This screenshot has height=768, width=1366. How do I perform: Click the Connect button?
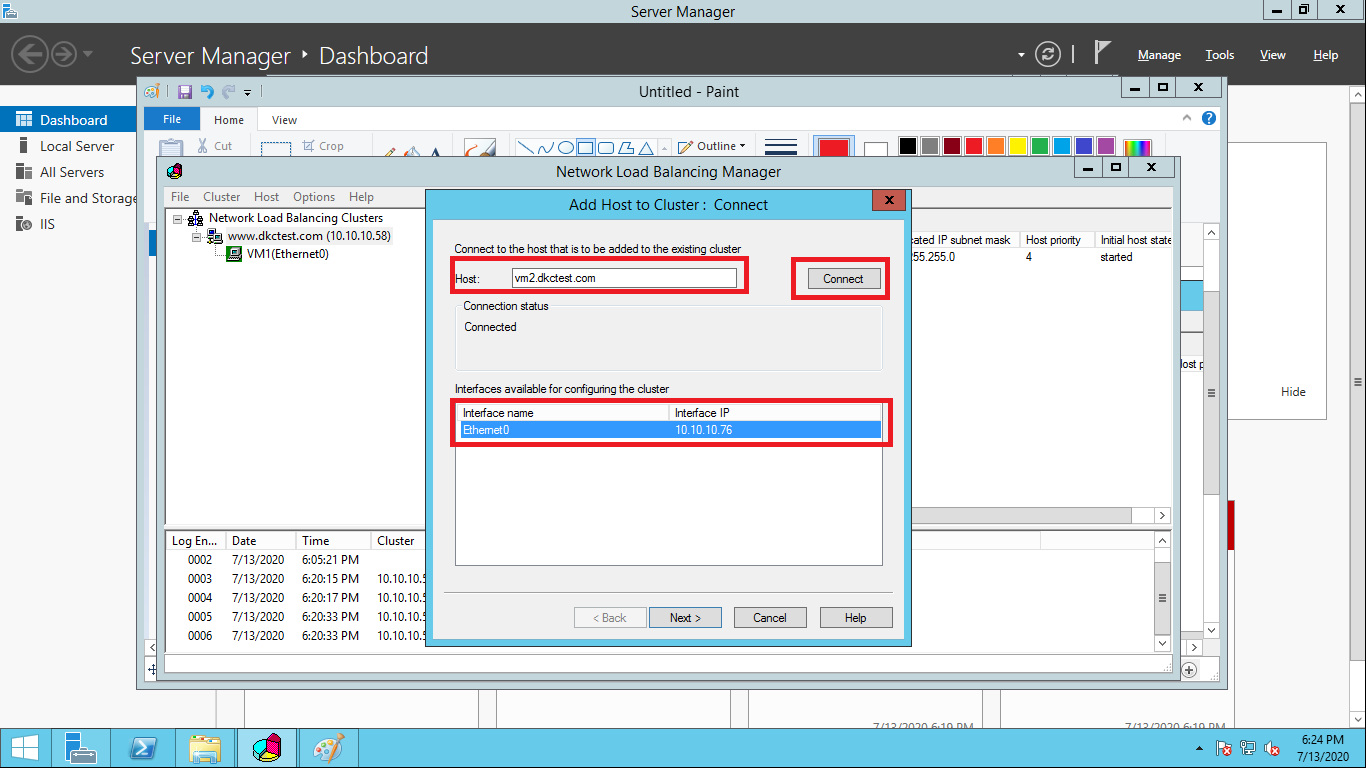point(843,279)
